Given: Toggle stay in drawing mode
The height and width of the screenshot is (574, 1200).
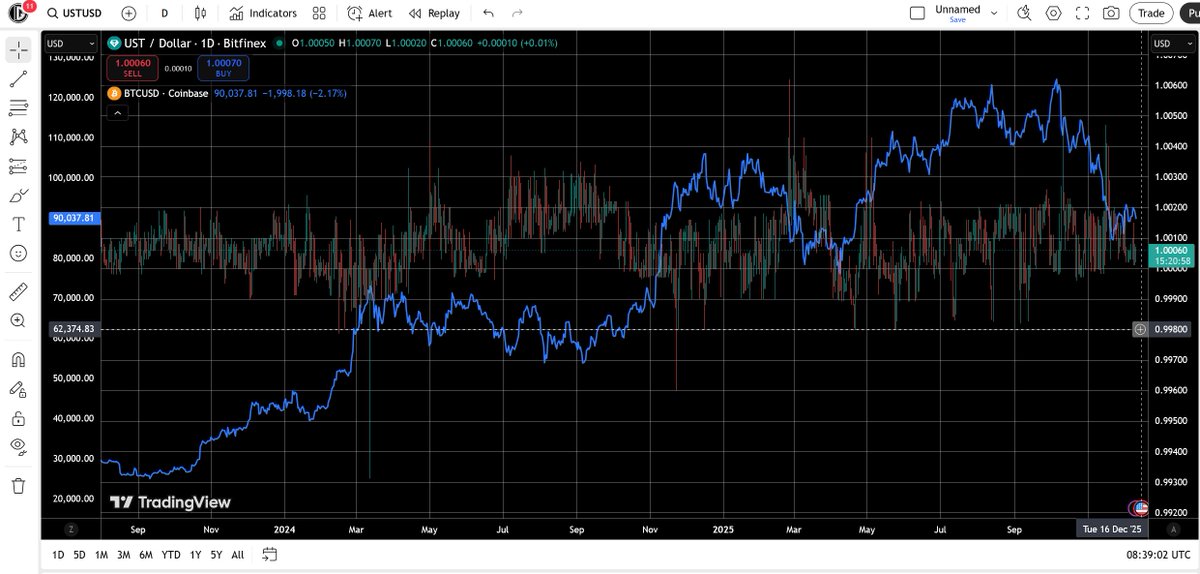Looking at the screenshot, I should 18,388.
